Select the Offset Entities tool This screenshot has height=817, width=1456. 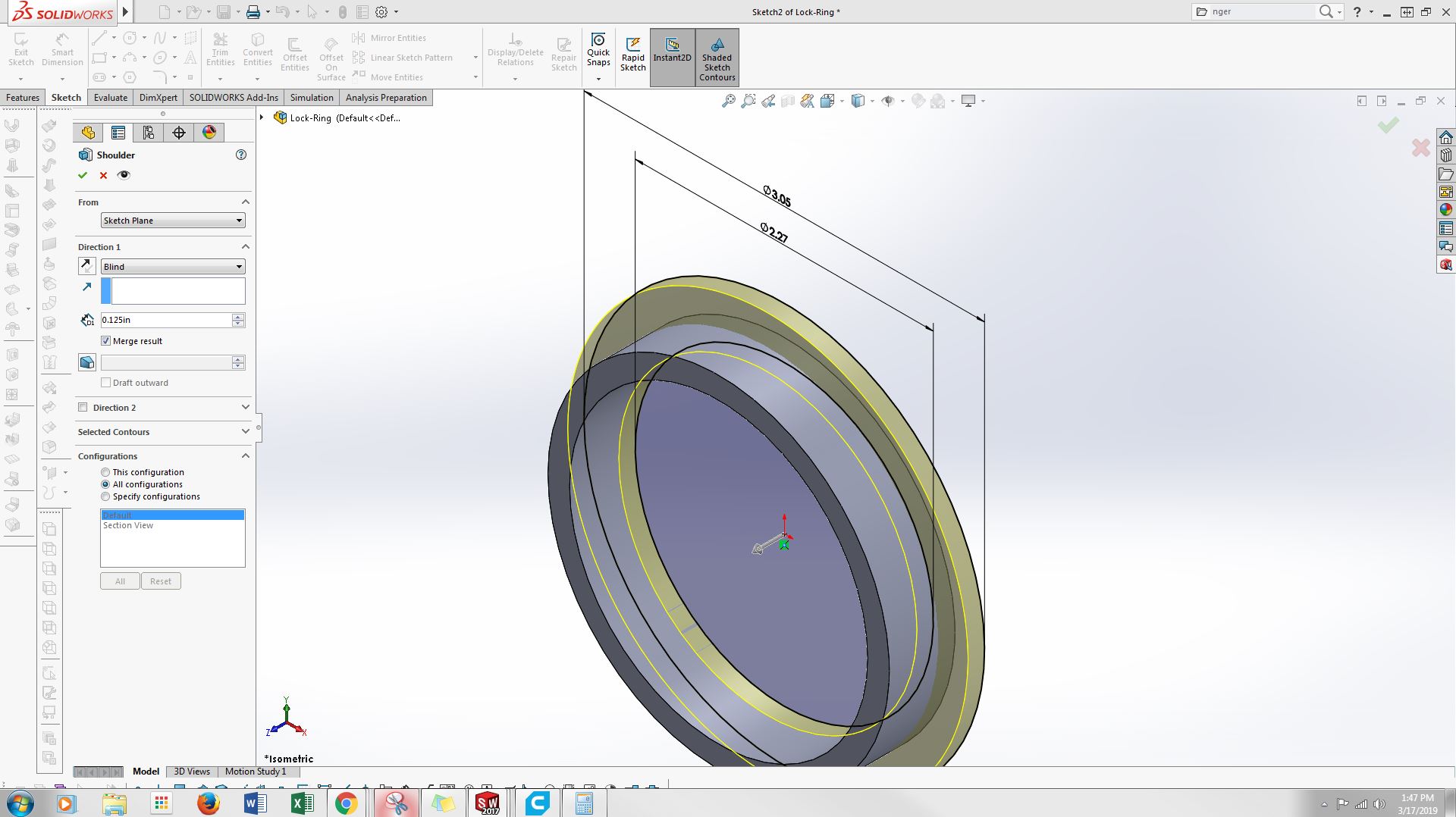point(295,55)
